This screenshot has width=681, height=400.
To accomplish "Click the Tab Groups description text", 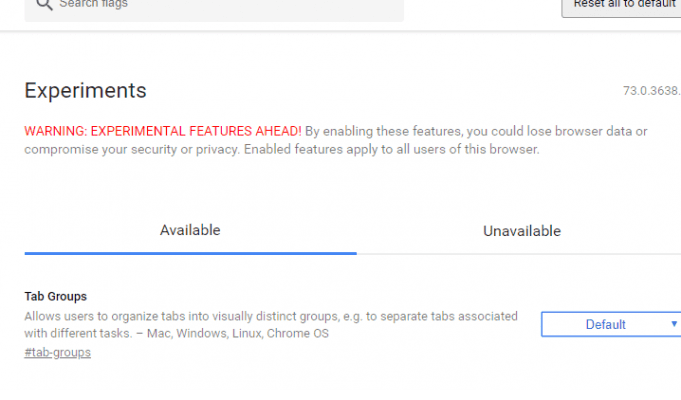I will coord(271,324).
